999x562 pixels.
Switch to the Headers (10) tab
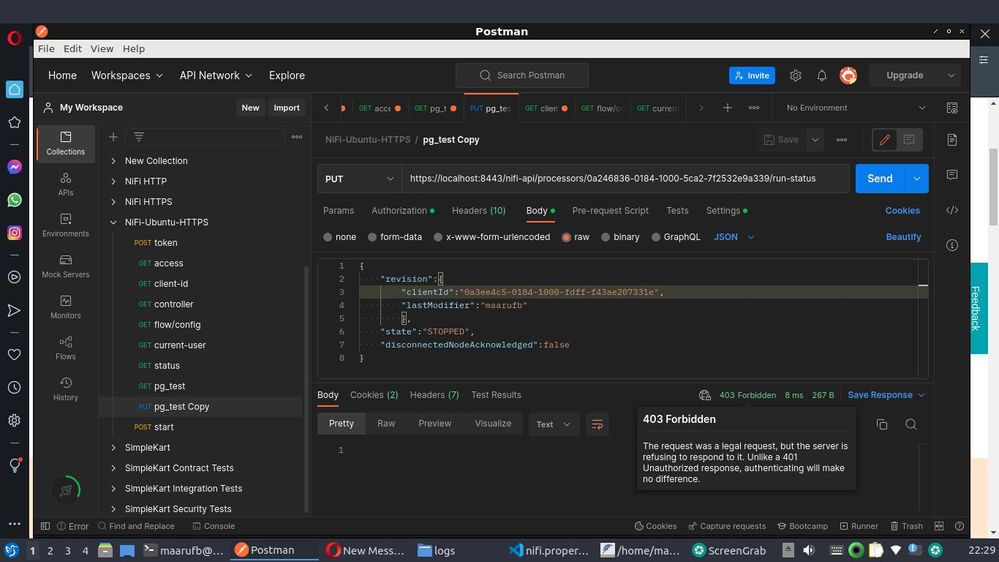[x=478, y=211]
